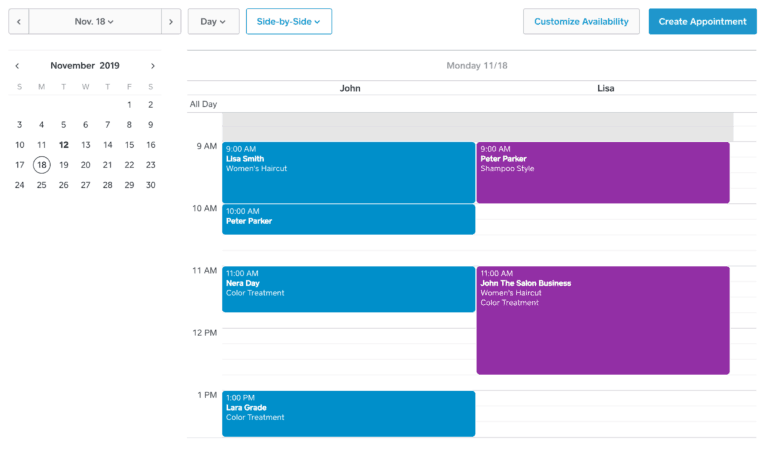Click Create Appointment button
Image resolution: width=768 pixels, height=451 pixels.
pyautogui.click(x=702, y=21)
